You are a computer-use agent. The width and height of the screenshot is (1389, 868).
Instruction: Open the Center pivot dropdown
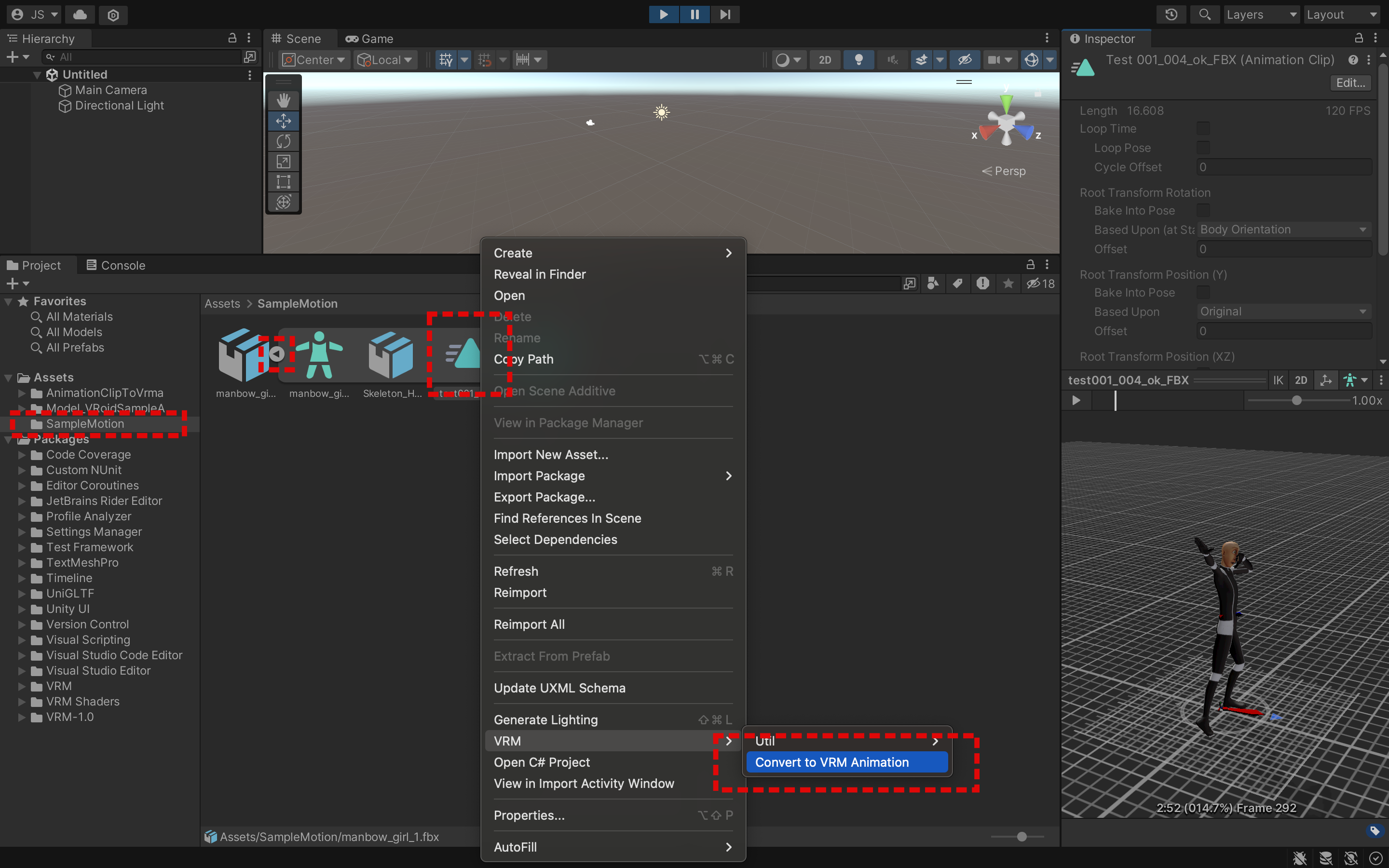tap(314, 60)
